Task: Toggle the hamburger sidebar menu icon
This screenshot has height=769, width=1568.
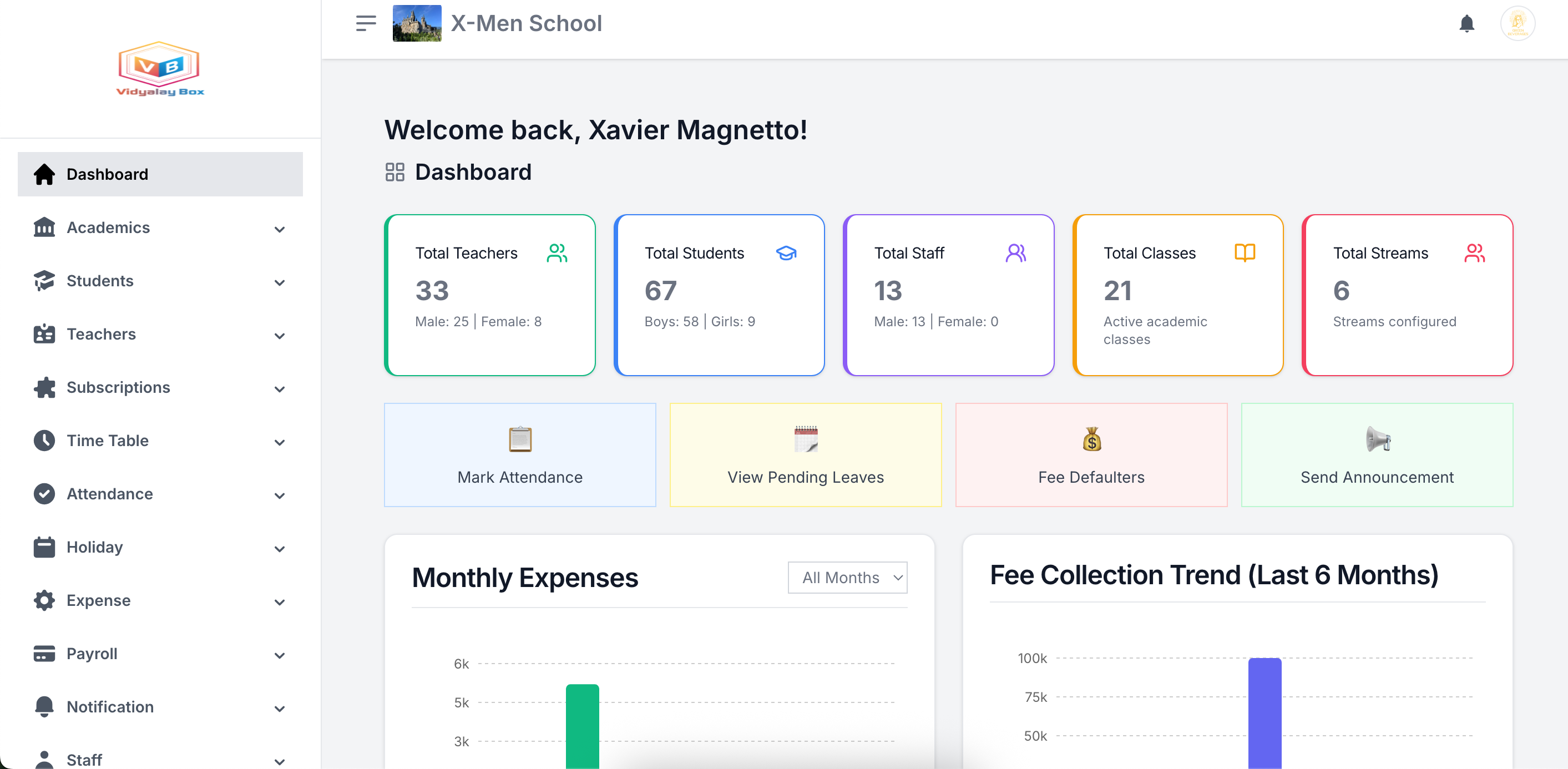Action: click(x=366, y=23)
